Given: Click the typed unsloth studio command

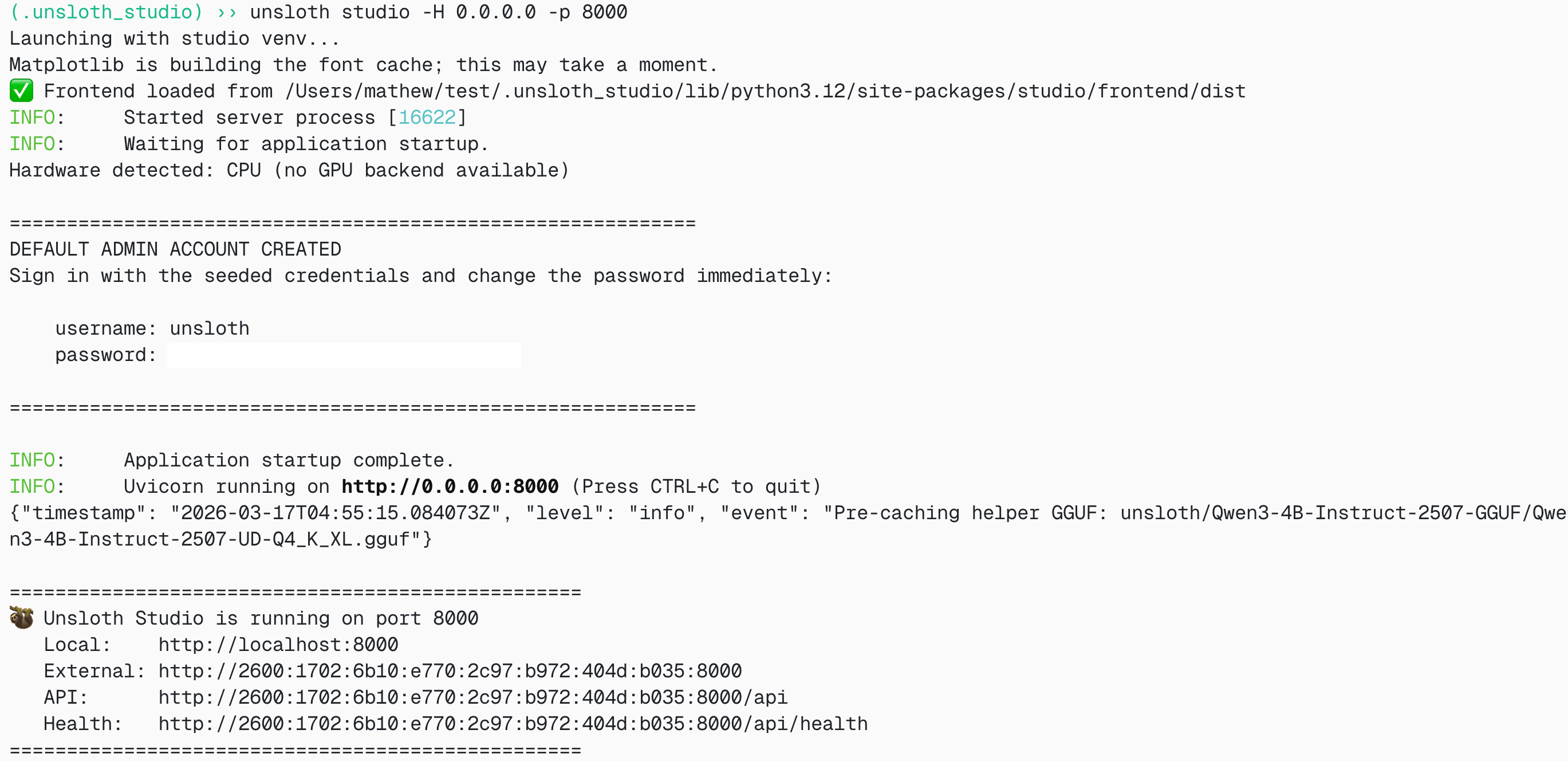Looking at the screenshot, I should [438, 12].
